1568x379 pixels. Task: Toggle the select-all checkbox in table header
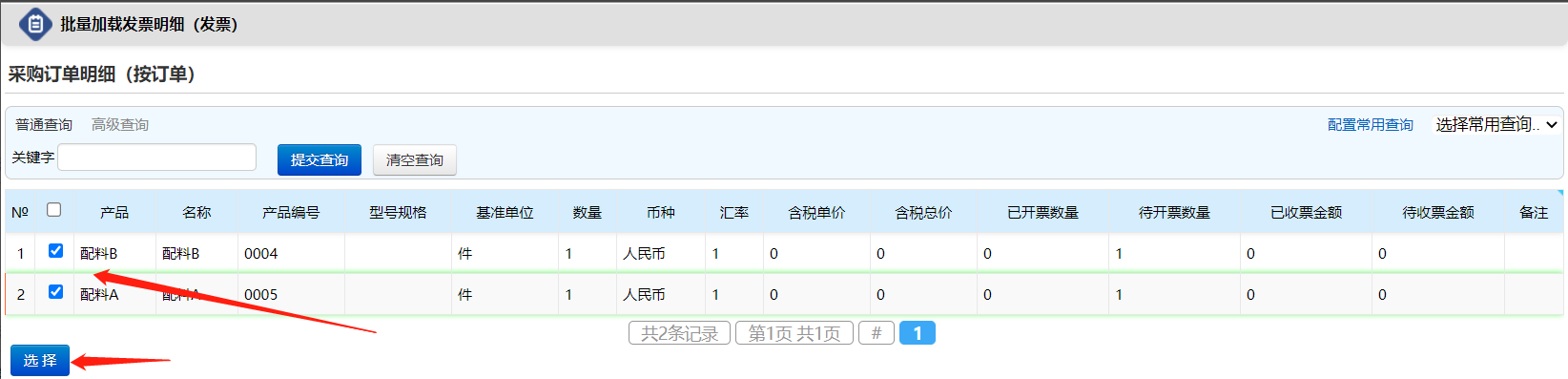coord(53,210)
